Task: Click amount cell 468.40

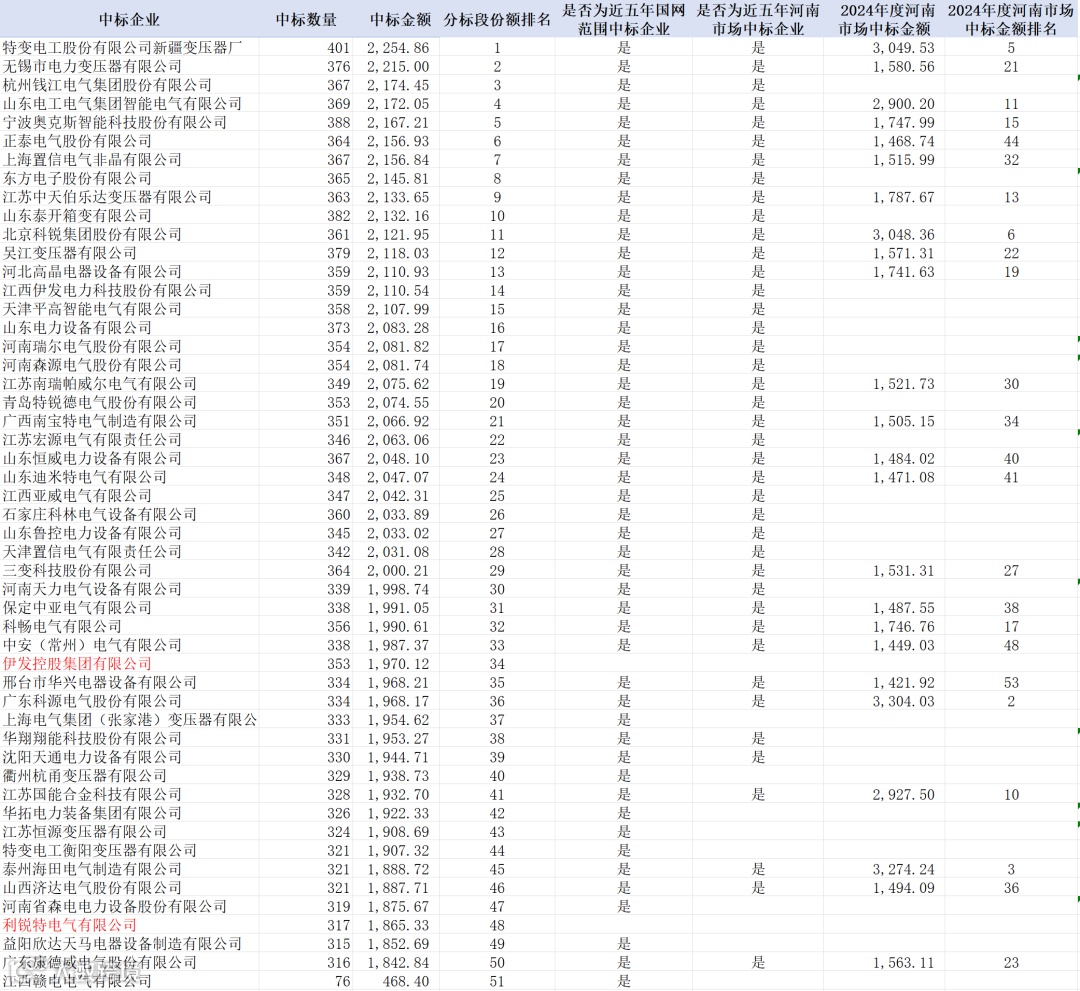Action: pyautogui.click(x=406, y=981)
